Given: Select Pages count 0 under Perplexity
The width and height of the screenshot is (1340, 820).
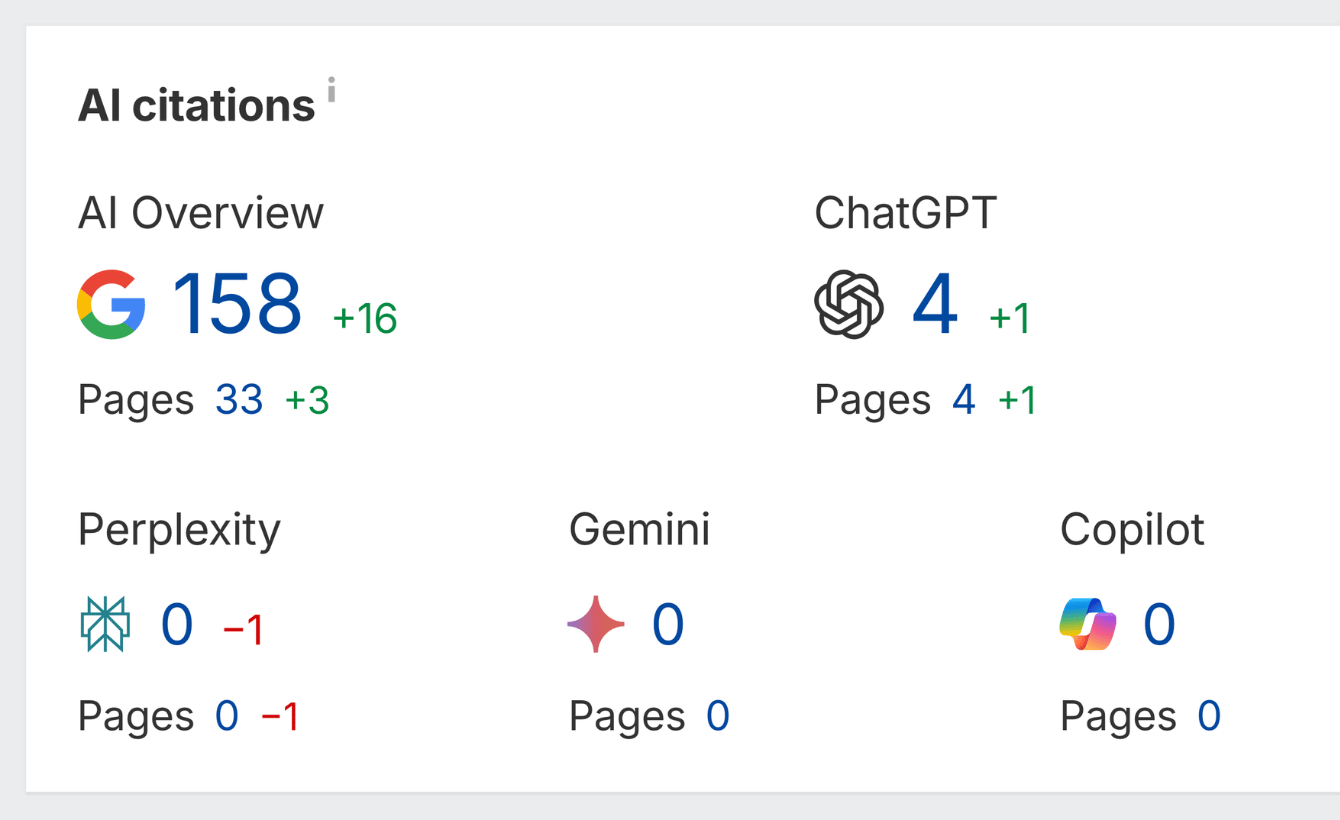Looking at the screenshot, I should pos(226,715).
